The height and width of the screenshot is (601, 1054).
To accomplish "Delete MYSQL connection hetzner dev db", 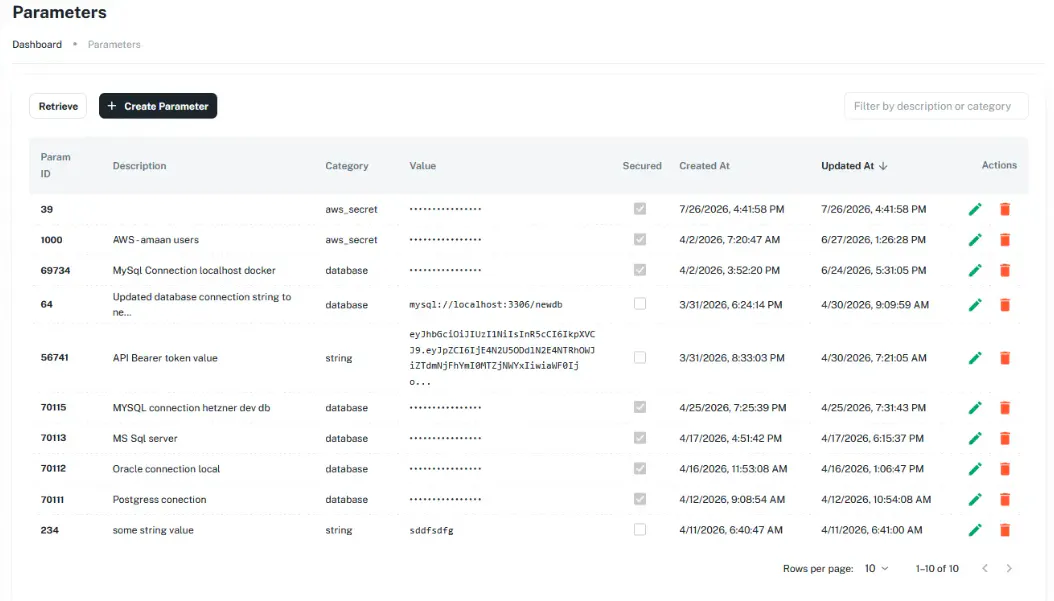I will [x=1005, y=407].
